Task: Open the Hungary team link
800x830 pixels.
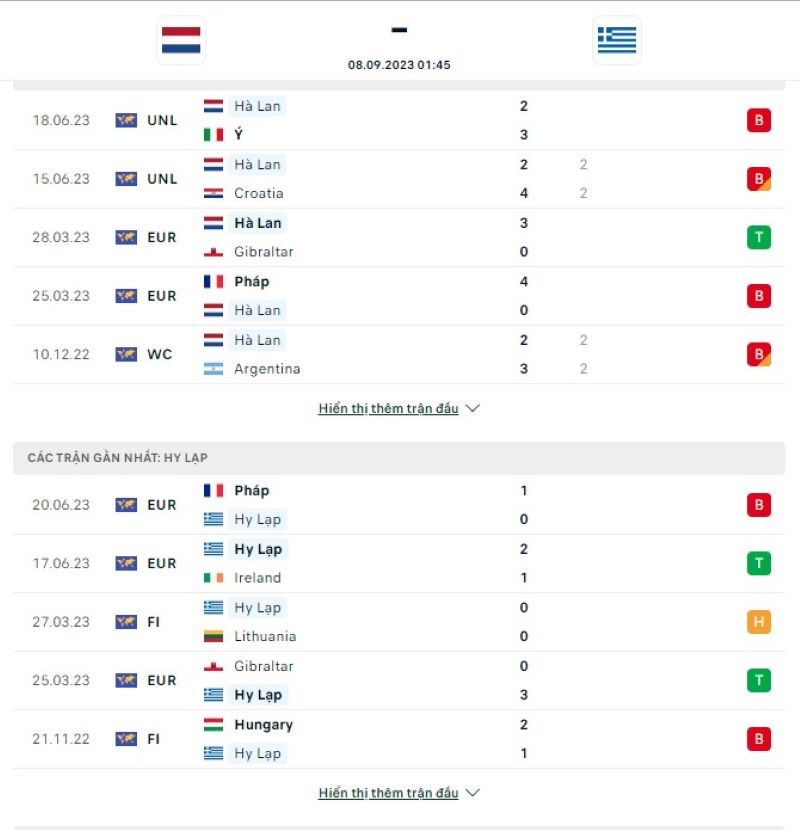Action: [263, 724]
